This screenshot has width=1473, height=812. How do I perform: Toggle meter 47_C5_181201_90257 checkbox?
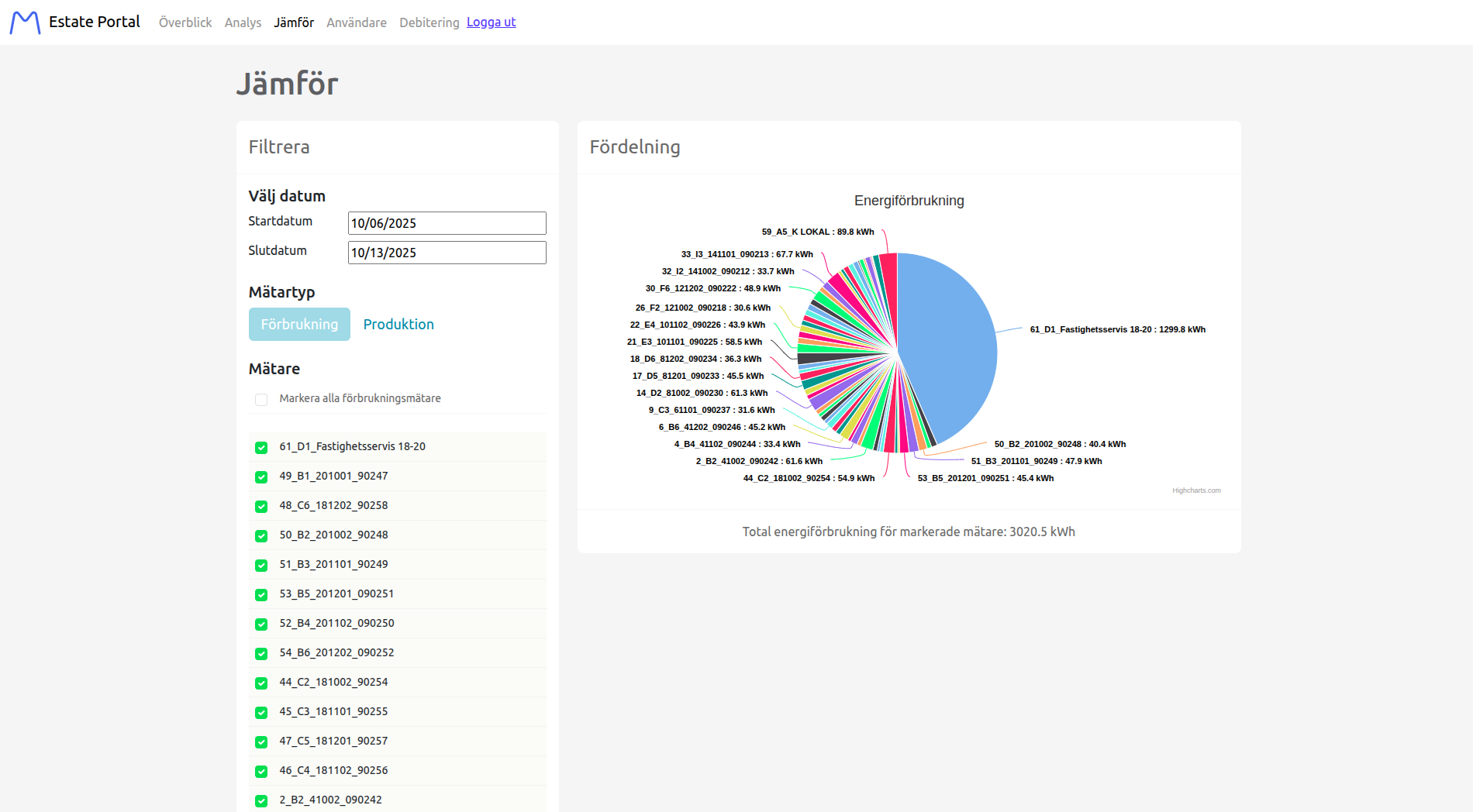(x=261, y=741)
